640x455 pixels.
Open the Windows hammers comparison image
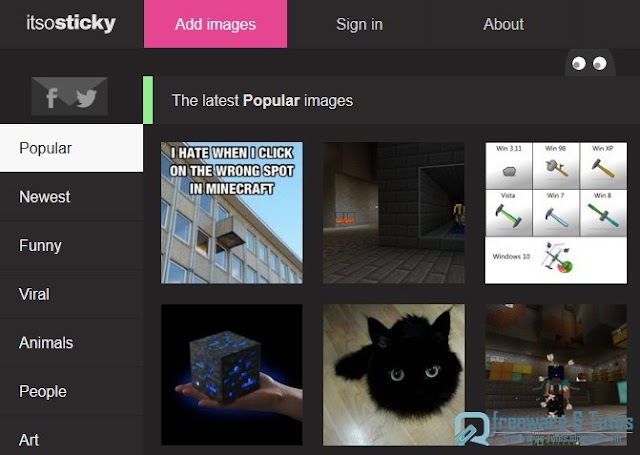click(556, 213)
